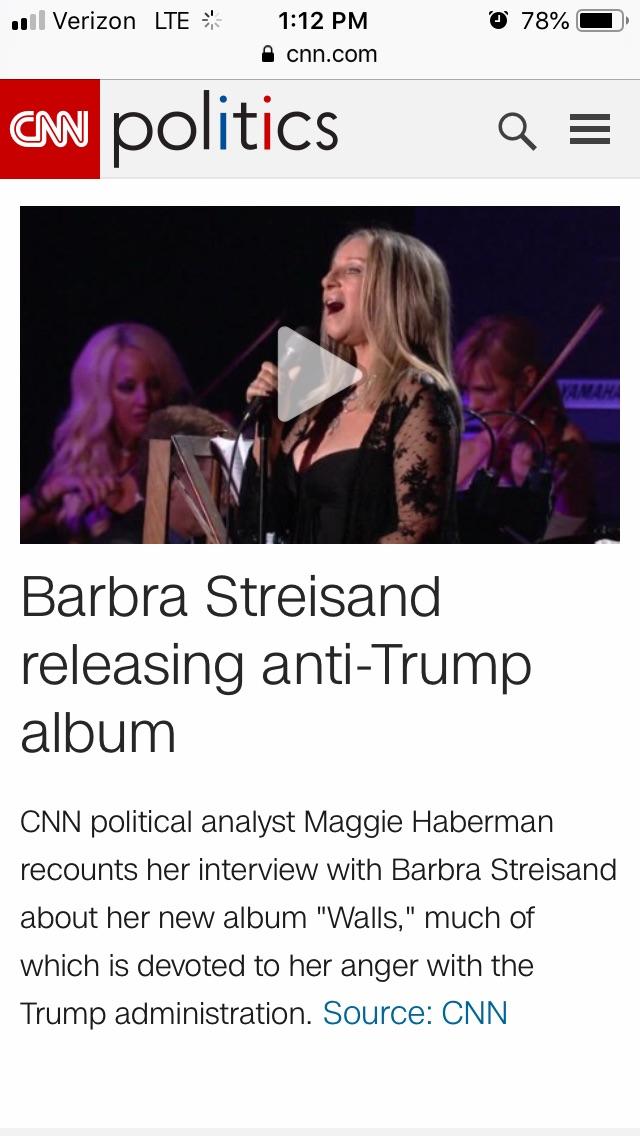The image size is (640, 1136).
Task: Tap the battery icon in status bar
Action: pos(603,21)
